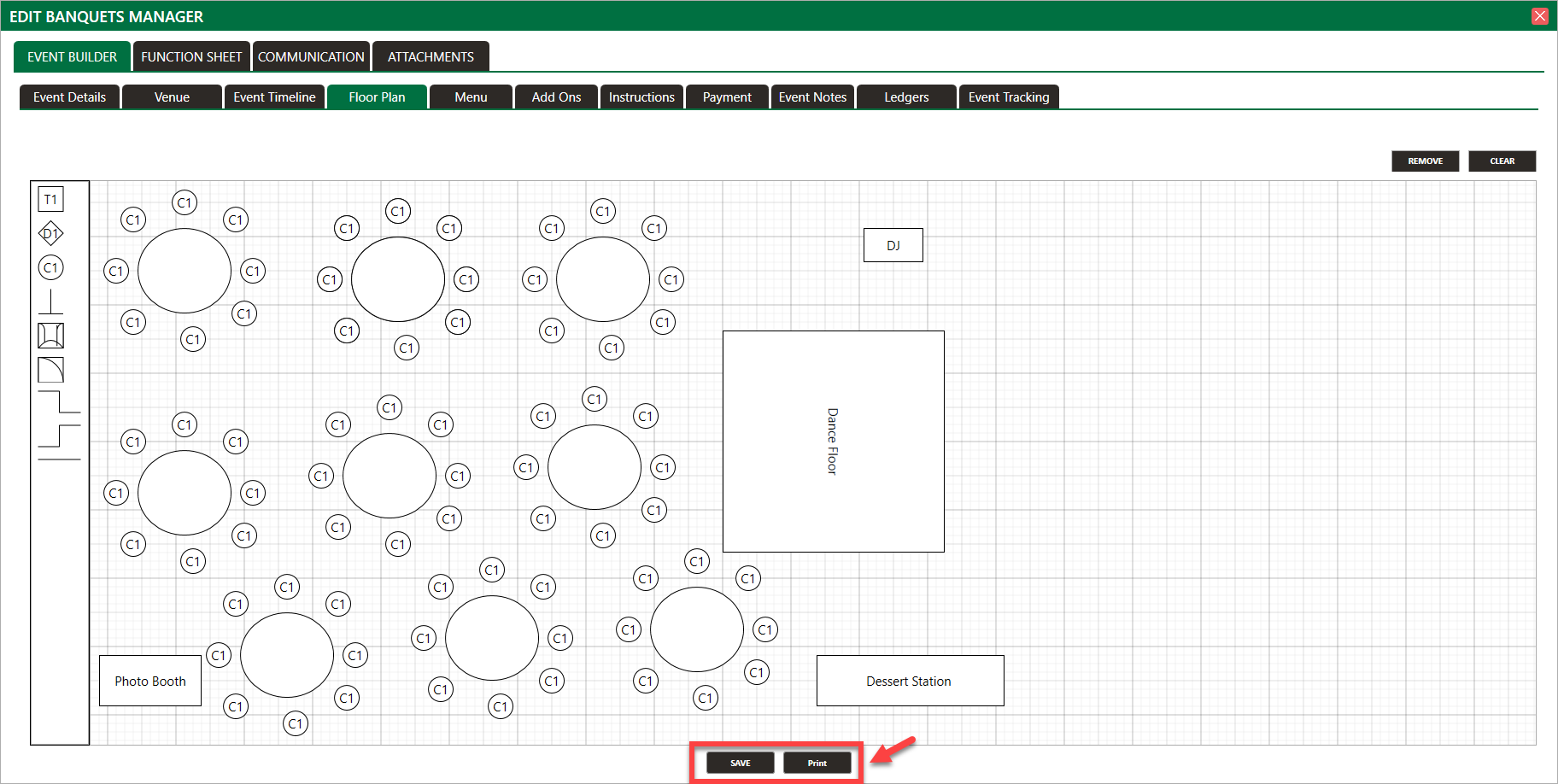
Task: Select the Dessert Station box on canvas
Action: (x=910, y=681)
